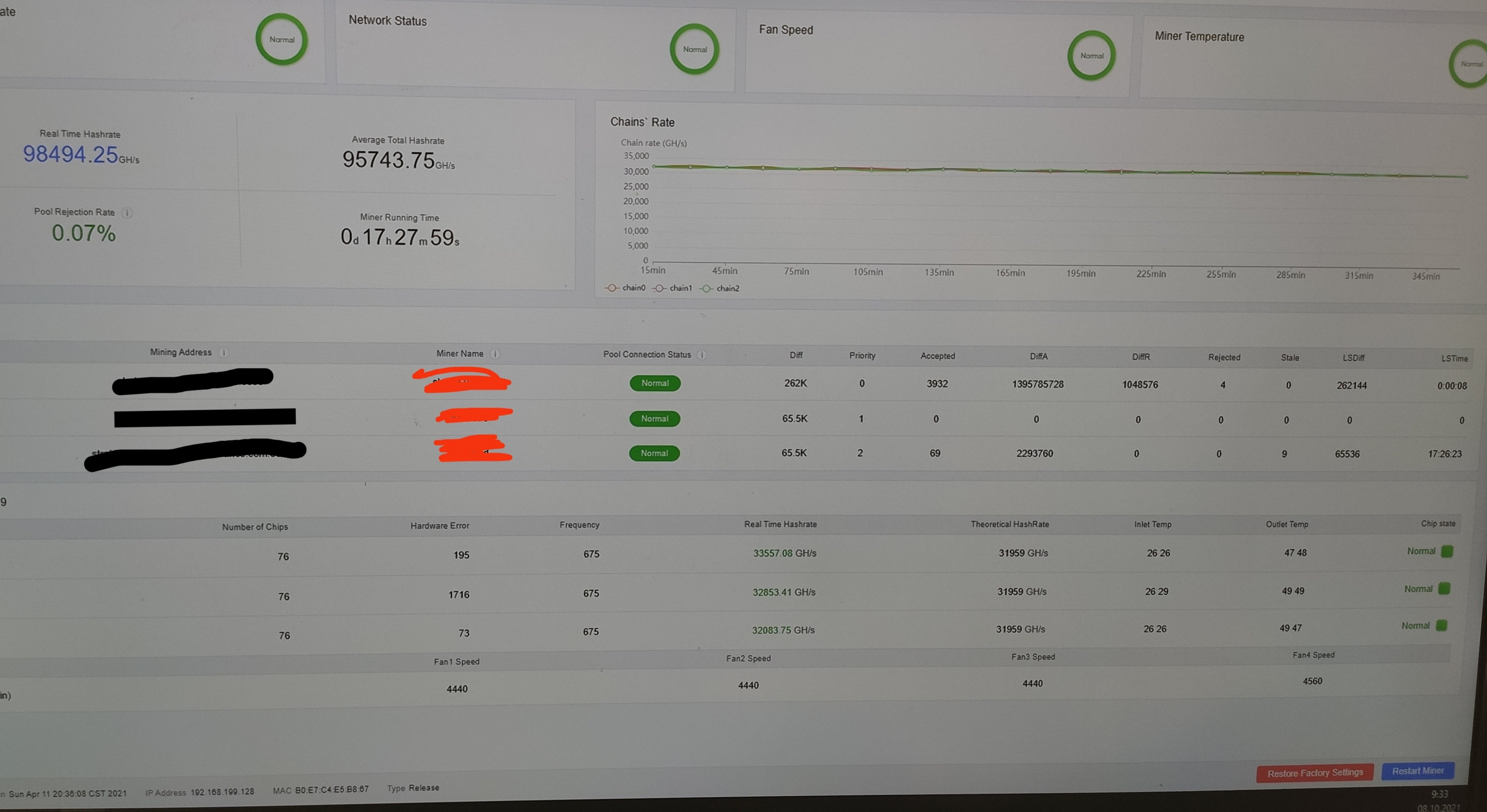Click the real time hashrate 32083.75 GH/s
Viewport: 1487px width, 812px height.
point(783,630)
